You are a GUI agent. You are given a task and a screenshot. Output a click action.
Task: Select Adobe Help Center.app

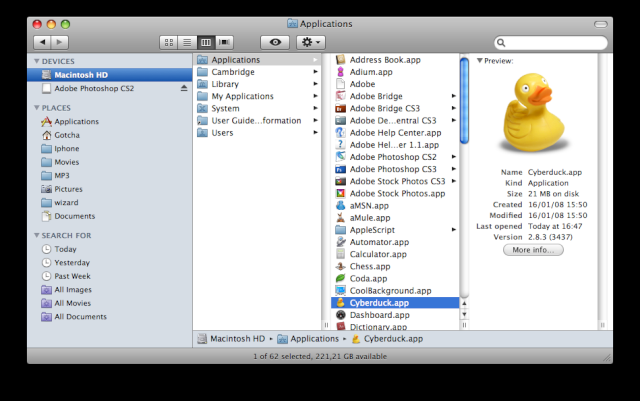395,133
